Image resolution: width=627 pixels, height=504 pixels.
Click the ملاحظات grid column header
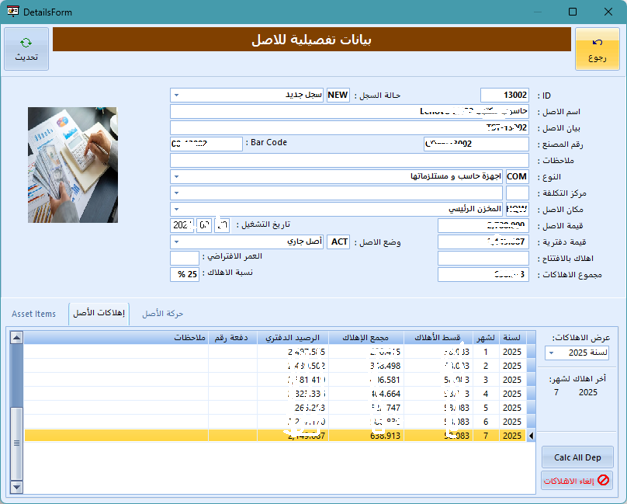coord(116,338)
